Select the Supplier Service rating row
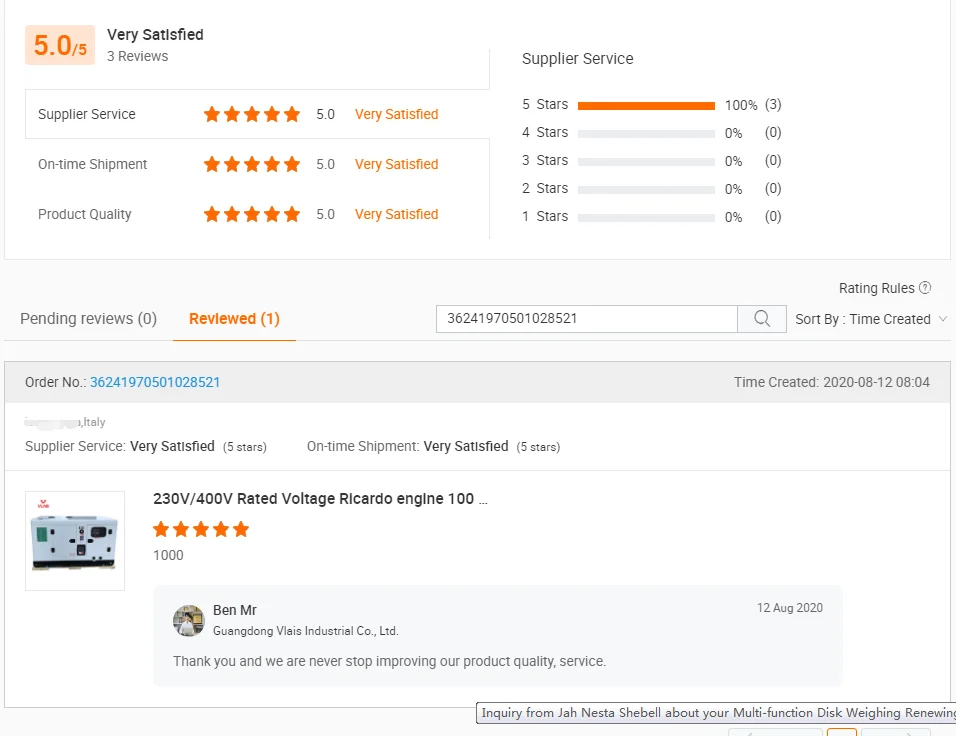The height and width of the screenshot is (736, 956). point(87,114)
